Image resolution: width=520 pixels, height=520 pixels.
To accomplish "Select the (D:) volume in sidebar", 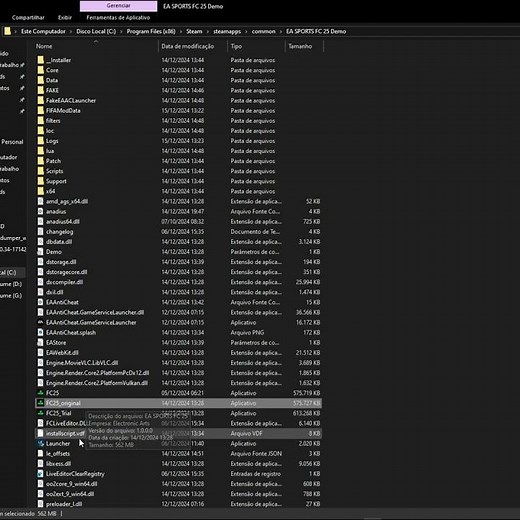I will coord(11,284).
